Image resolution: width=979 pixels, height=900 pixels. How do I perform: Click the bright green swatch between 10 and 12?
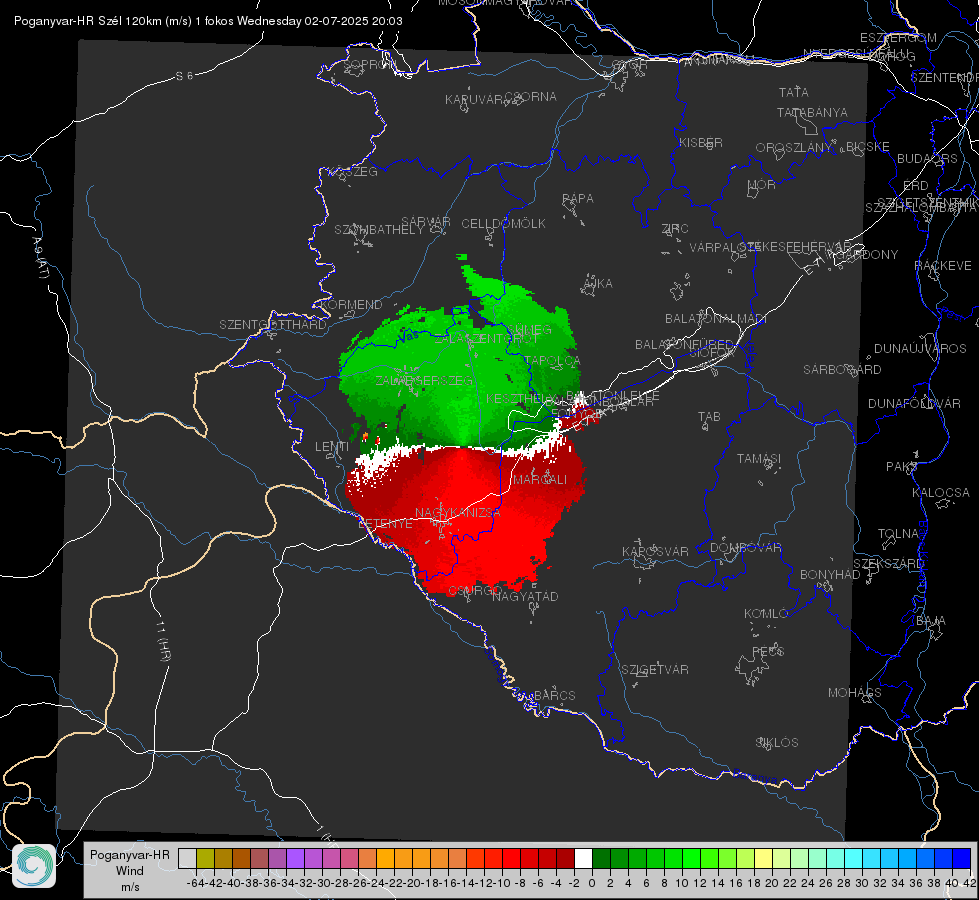(x=691, y=858)
